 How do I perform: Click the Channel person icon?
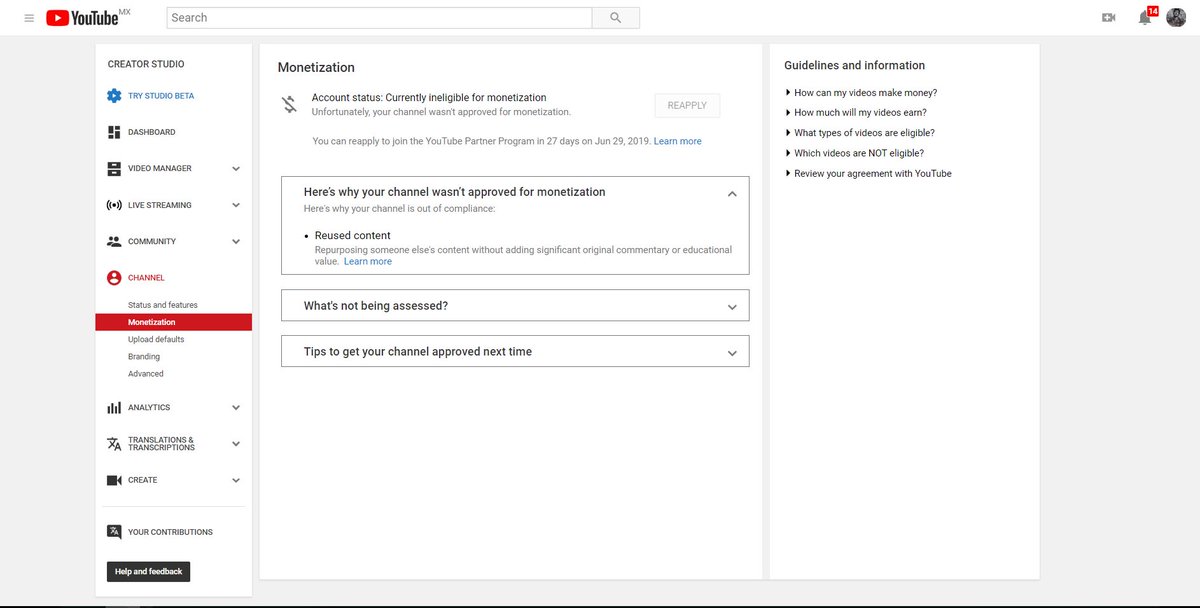tap(114, 278)
